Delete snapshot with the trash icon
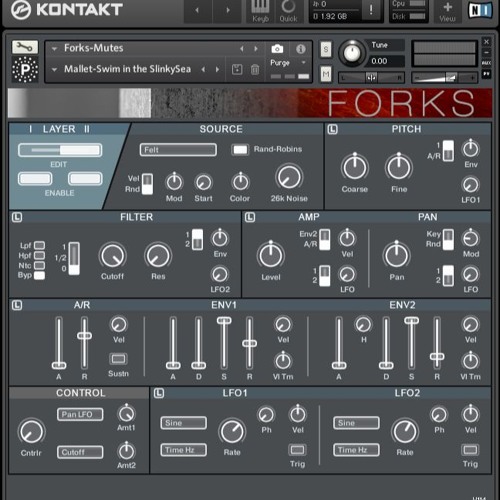 255,70
